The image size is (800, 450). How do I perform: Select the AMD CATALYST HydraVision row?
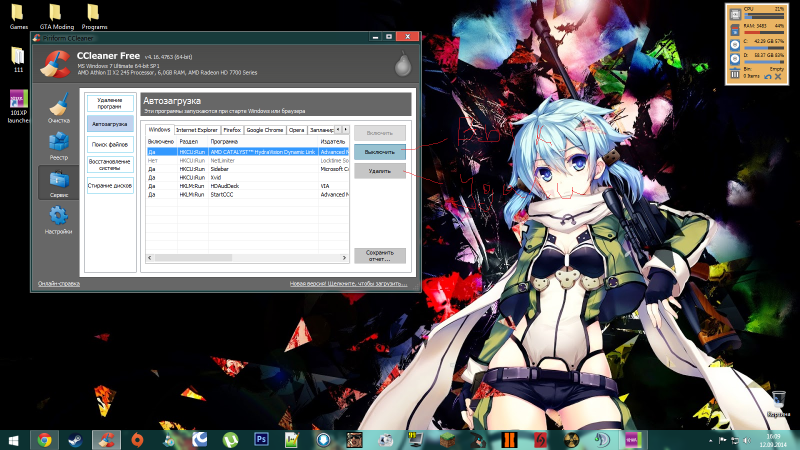coord(247,152)
